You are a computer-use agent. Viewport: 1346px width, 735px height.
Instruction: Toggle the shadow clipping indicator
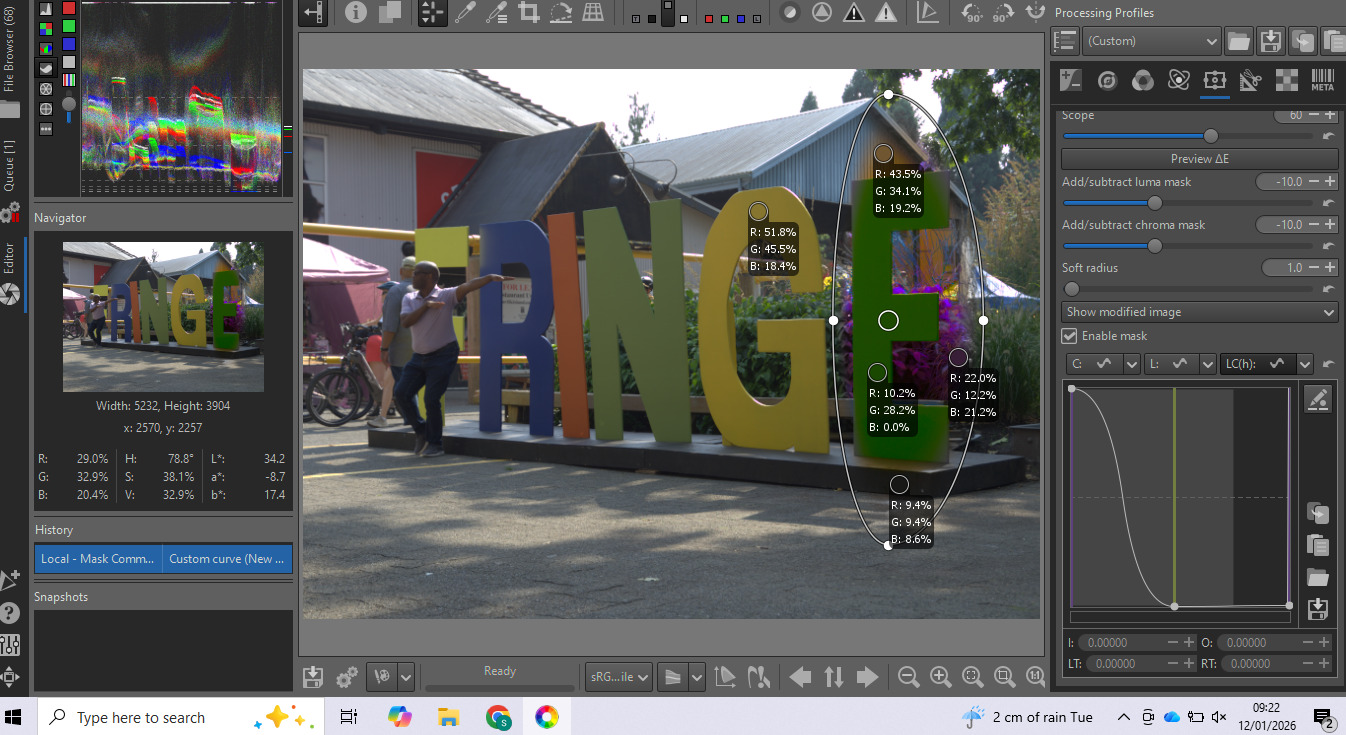(x=853, y=12)
